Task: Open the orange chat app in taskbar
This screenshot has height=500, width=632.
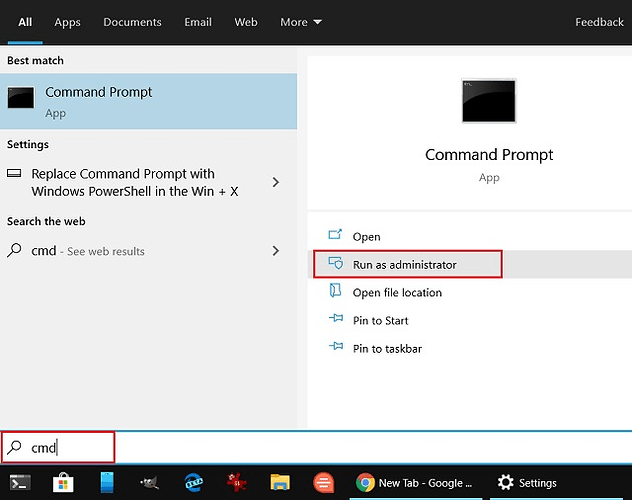Action: 323,483
